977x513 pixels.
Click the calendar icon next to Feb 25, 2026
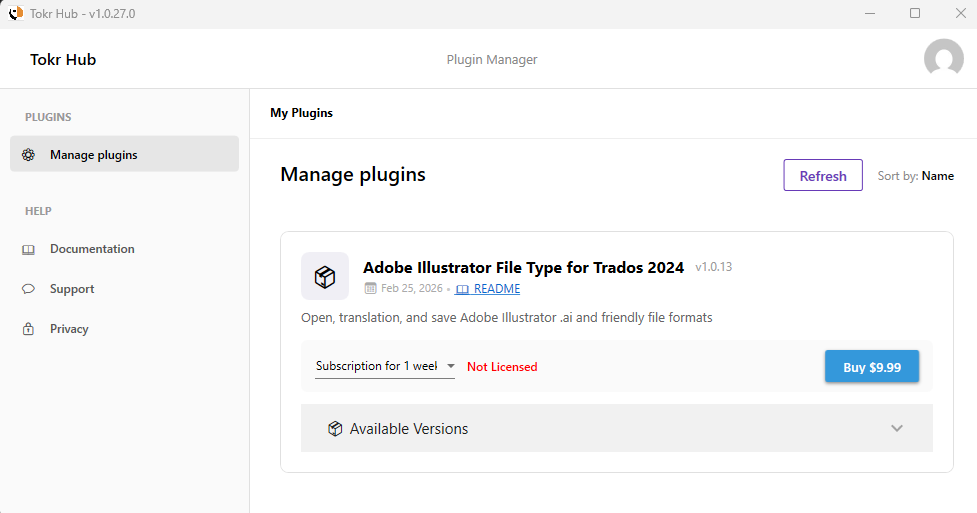point(370,288)
